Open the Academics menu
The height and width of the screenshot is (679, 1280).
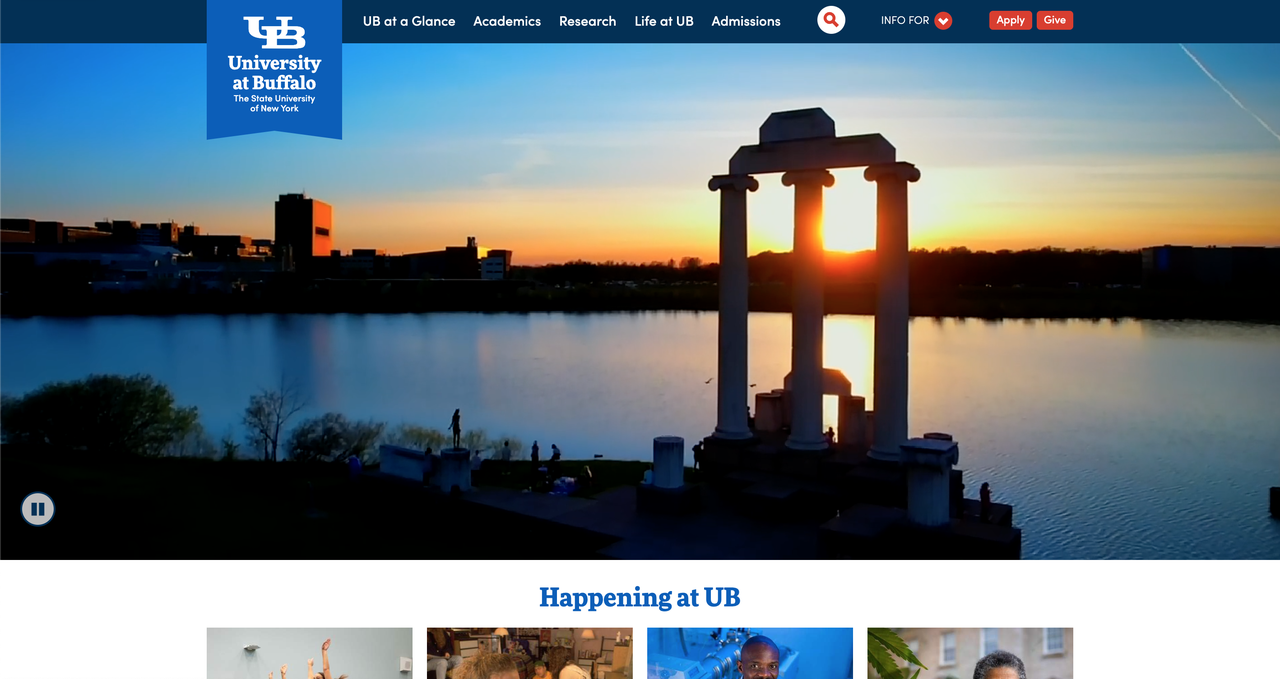(x=507, y=21)
